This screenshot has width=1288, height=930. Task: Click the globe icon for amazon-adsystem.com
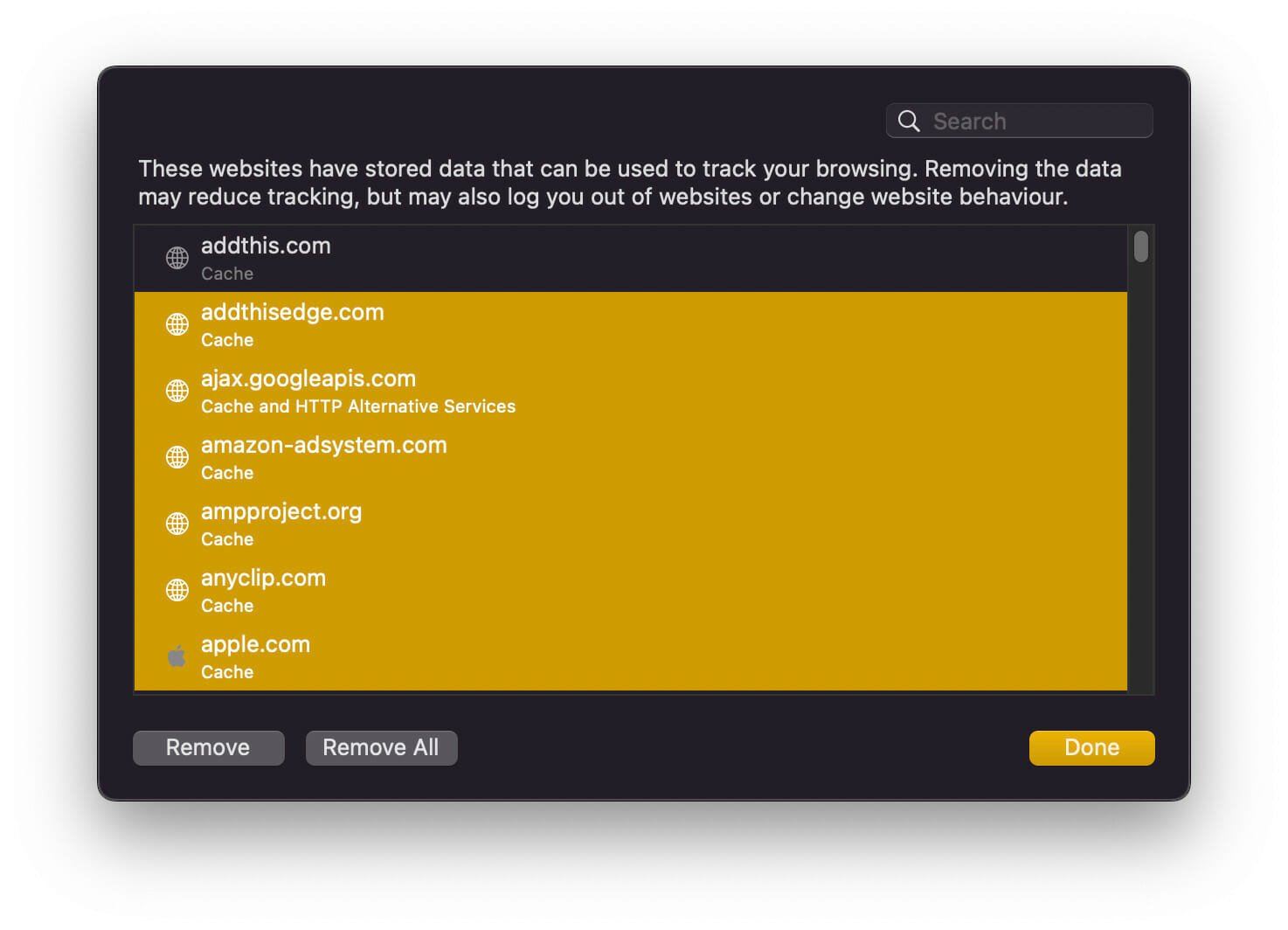[177, 457]
